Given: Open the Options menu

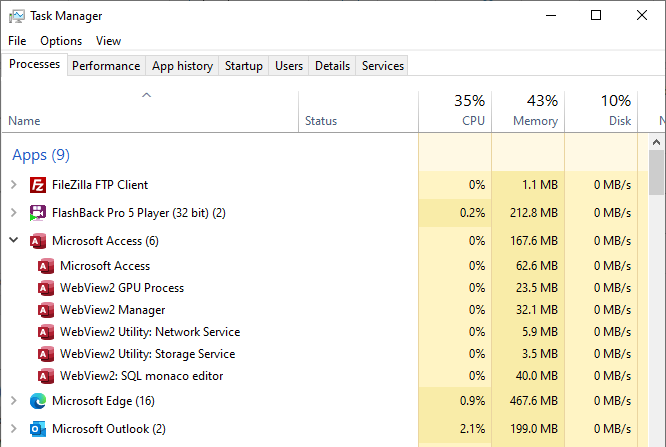Looking at the screenshot, I should (61, 41).
